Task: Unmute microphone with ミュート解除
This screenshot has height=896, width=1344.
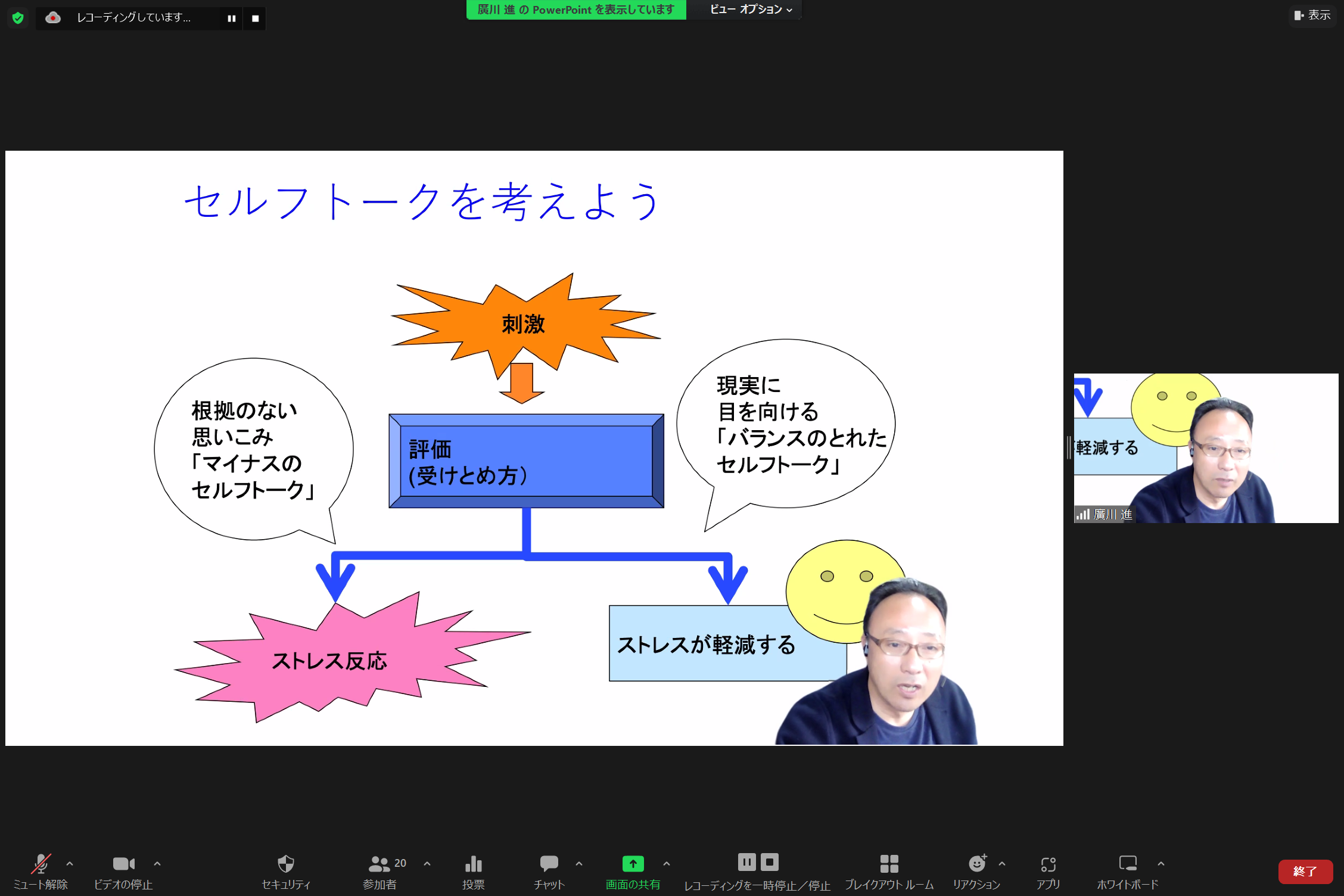Action: tap(41, 871)
